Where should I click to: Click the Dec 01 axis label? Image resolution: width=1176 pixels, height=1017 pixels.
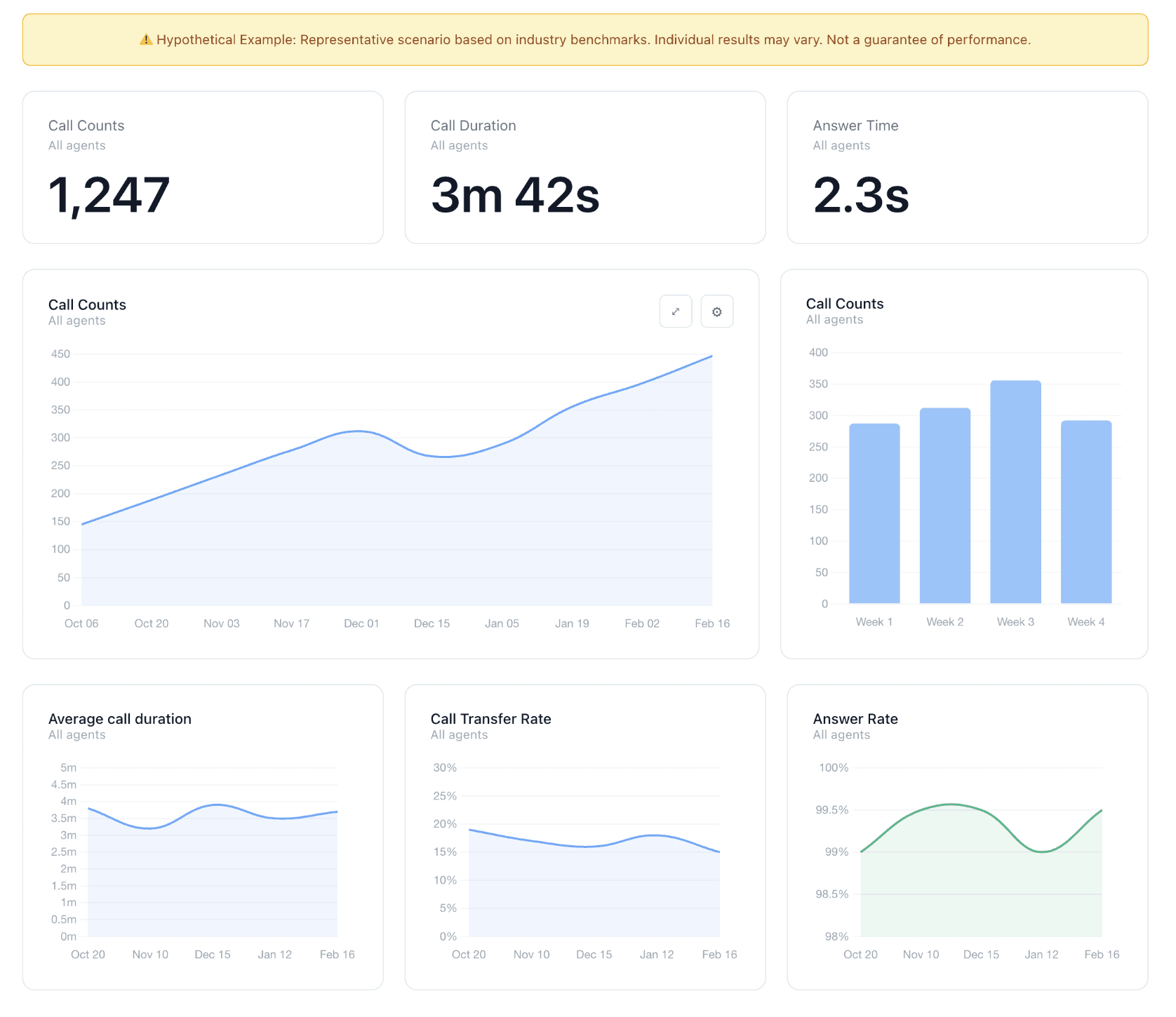tap(361, 624)
